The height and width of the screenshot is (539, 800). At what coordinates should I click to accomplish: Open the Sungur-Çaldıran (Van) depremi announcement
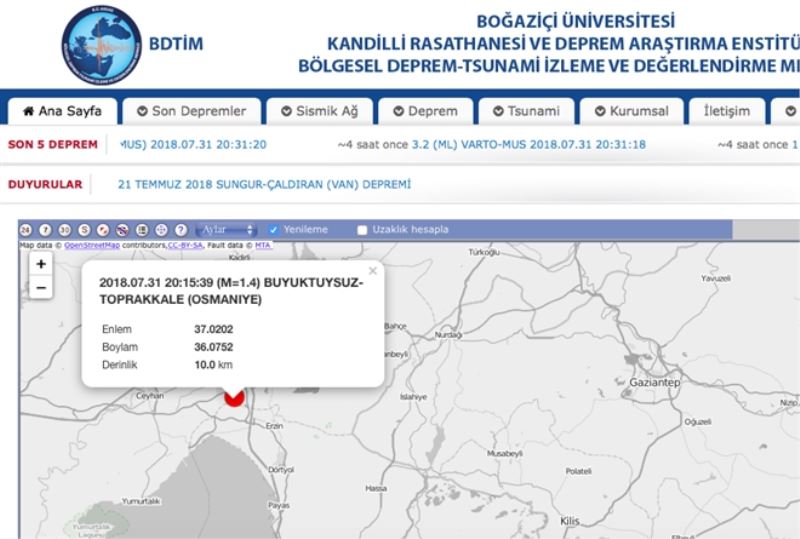click(x=264, y=184)
